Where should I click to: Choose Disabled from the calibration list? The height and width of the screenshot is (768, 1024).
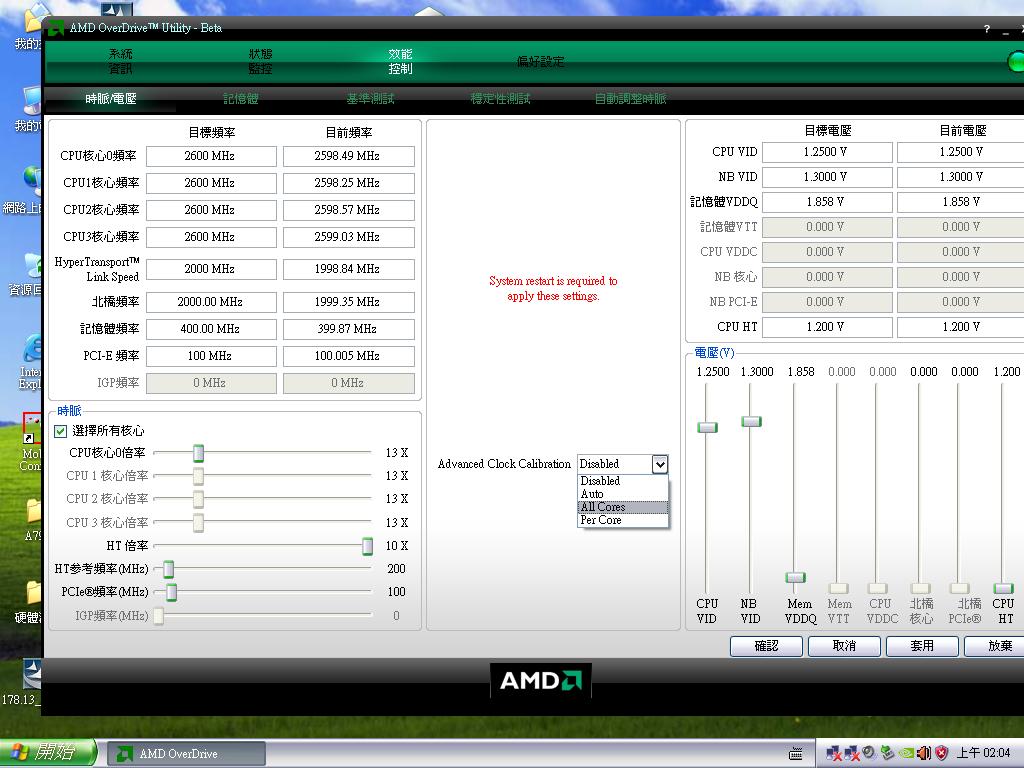coord(622,481)
